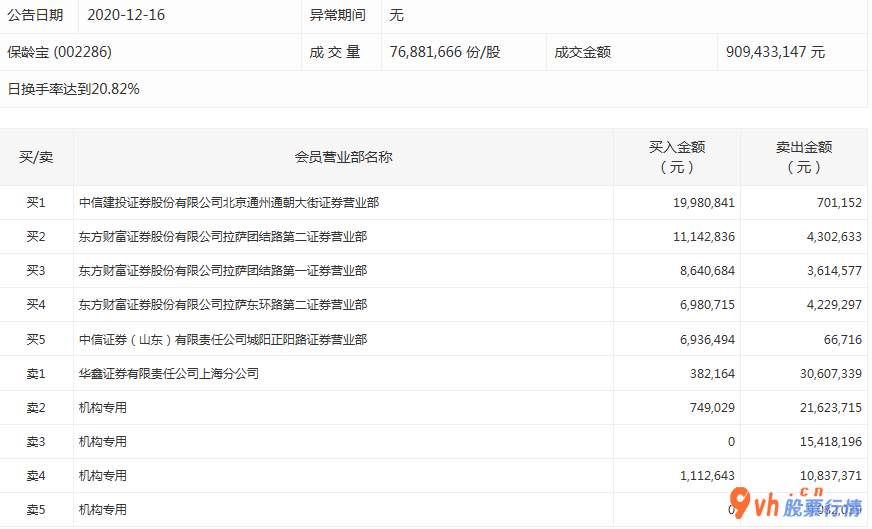Select the announcement date value 2020-12-16
872x529 pixels.
(126, 15)
